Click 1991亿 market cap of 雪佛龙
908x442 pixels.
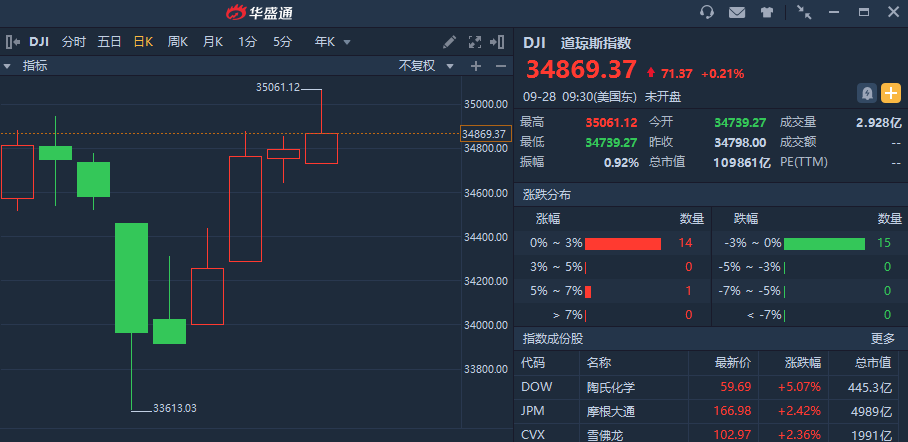click(872, 435)
